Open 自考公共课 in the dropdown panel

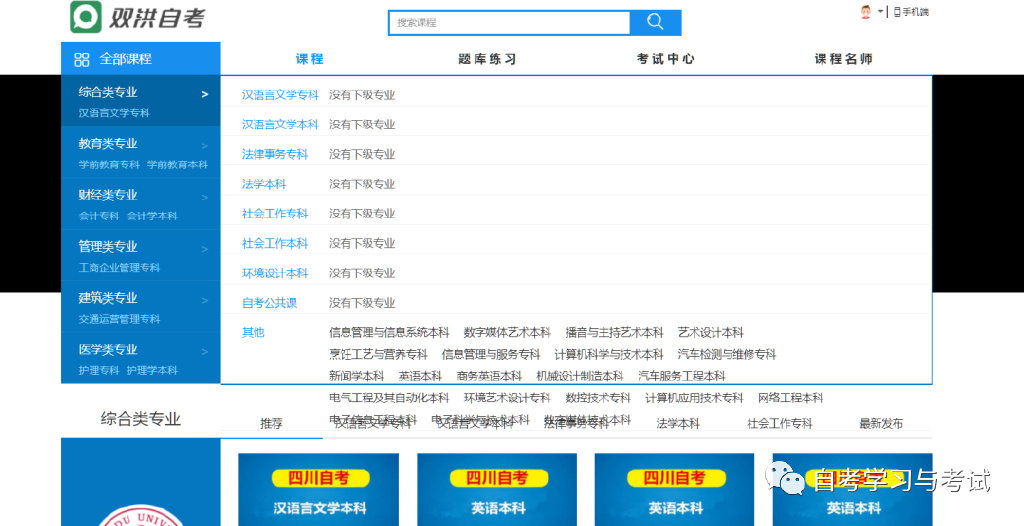click(x=269, y=303)
